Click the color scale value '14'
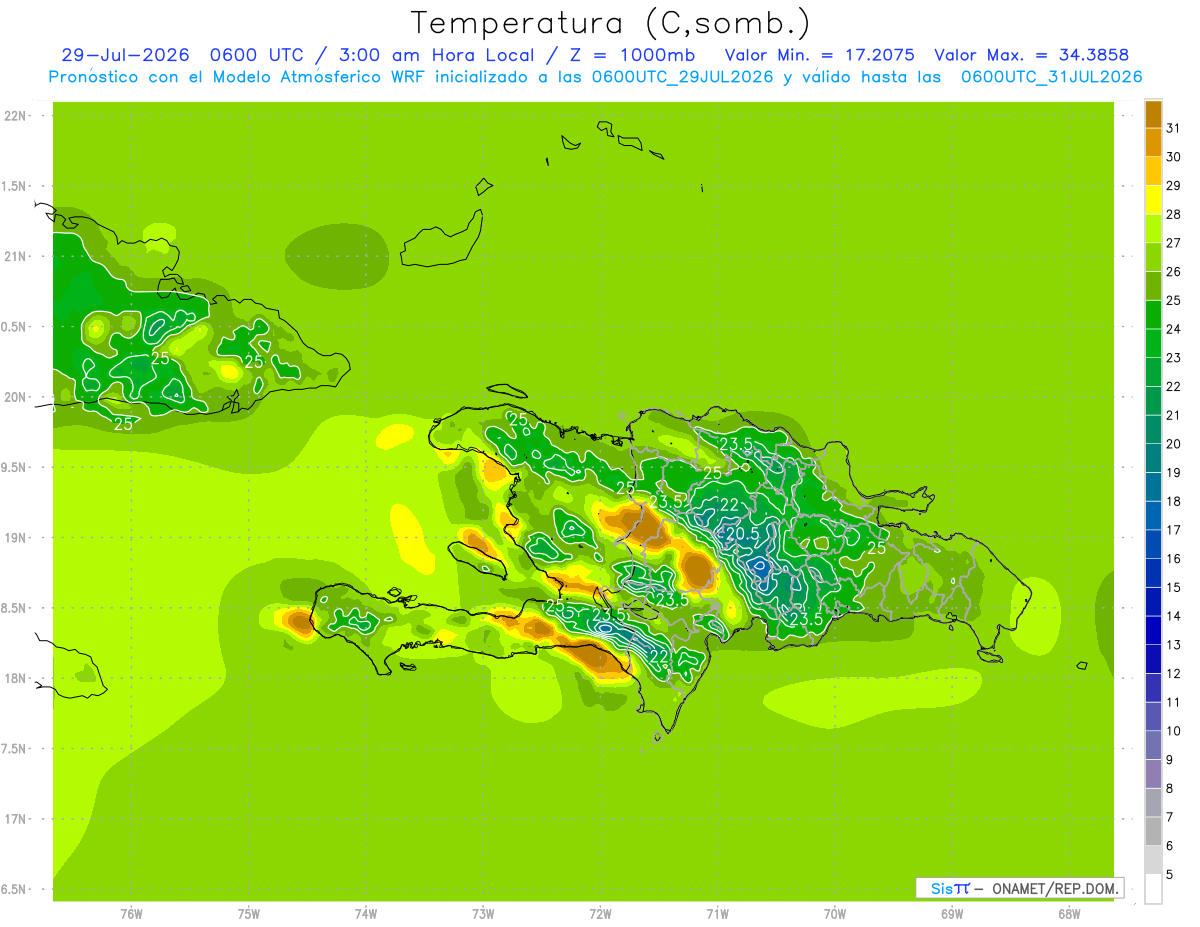Image resolution: width=1200 pixels, height=927 pixels. [1174, 616]
